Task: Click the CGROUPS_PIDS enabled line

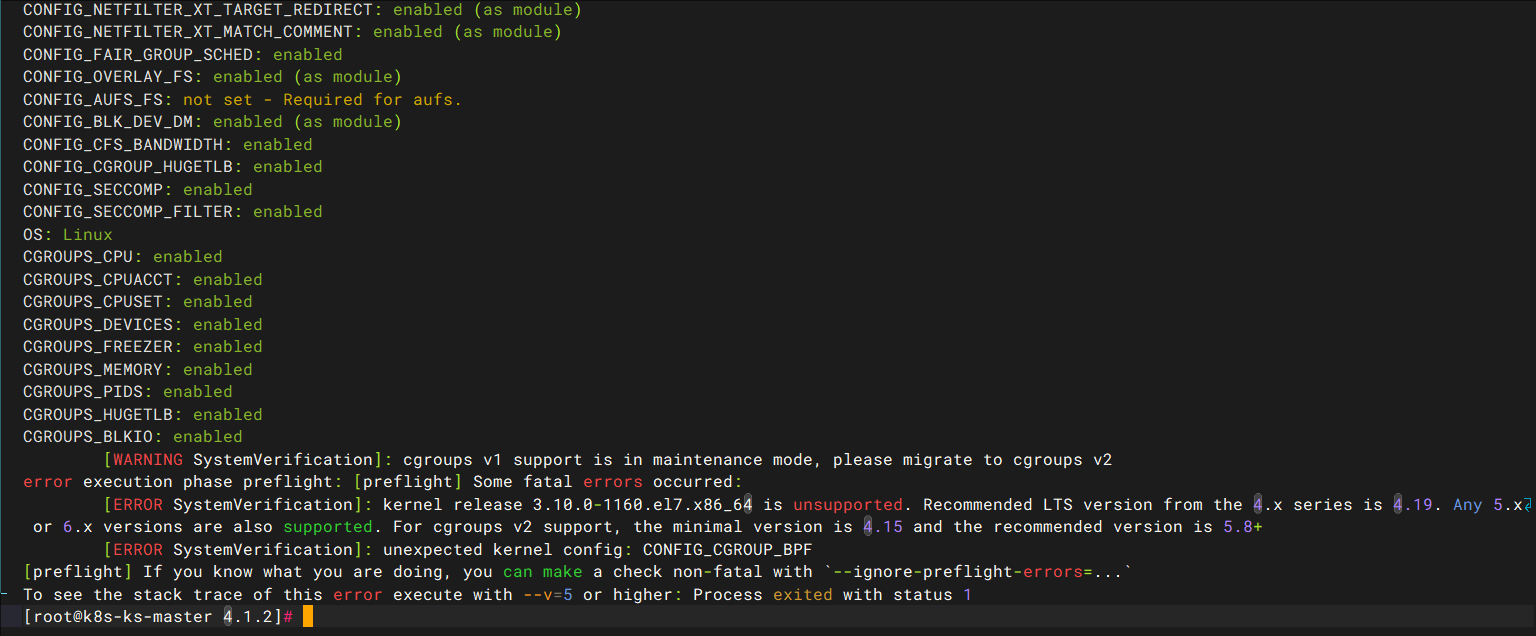Action: coord(128,392)
